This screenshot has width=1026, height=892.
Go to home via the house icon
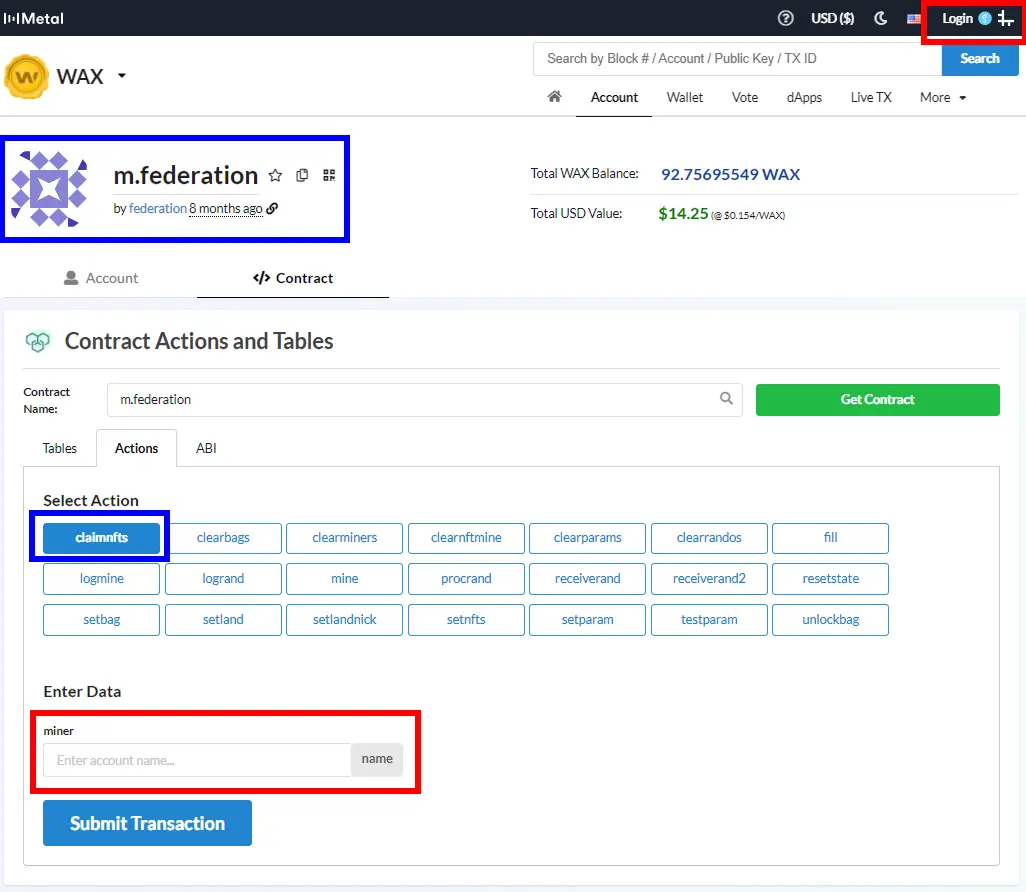point(554,97)
